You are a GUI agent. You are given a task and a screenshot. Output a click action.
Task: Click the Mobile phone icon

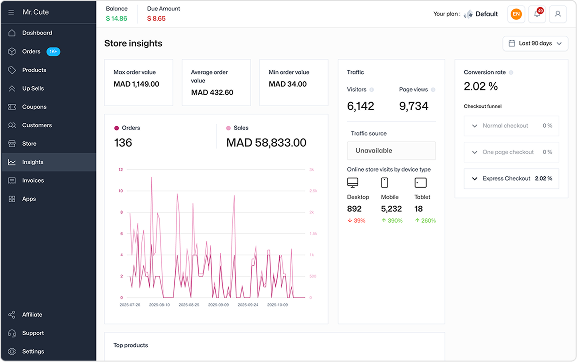click(384, 182)
